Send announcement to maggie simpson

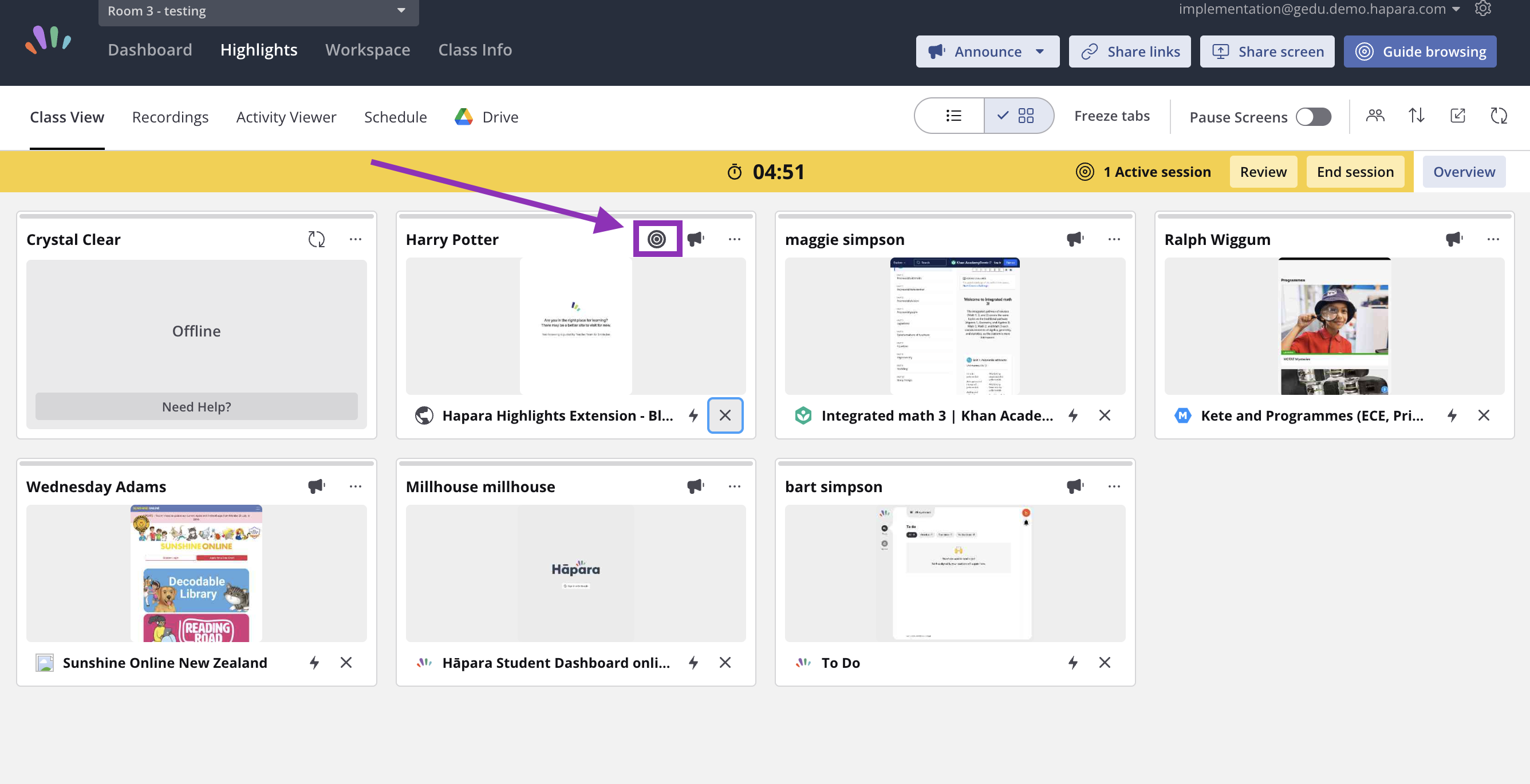(x=1075, y=239)
